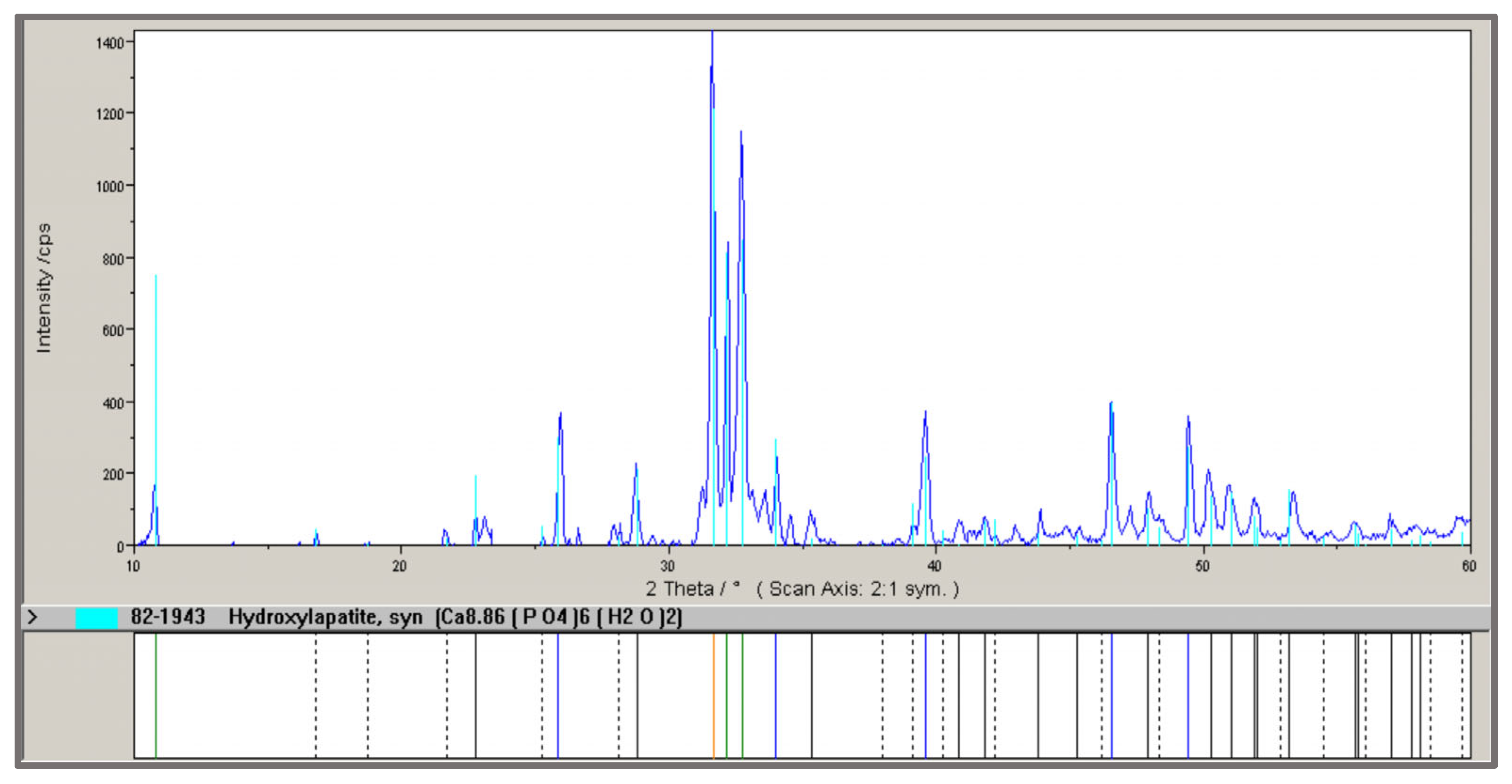Select leftmost green reference line in stick panel
The height and width of the screenshot is (784, 1512).
pyautogui.click(x=156, y=695)
